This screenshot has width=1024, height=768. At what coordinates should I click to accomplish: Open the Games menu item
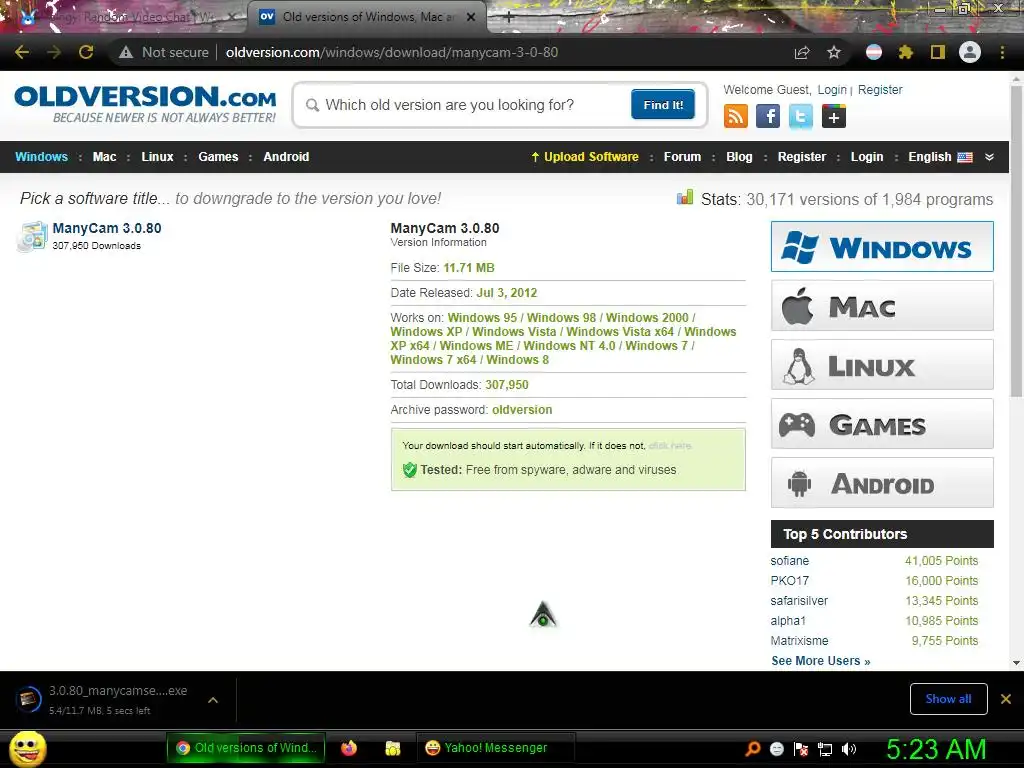(x=218, y=157)
